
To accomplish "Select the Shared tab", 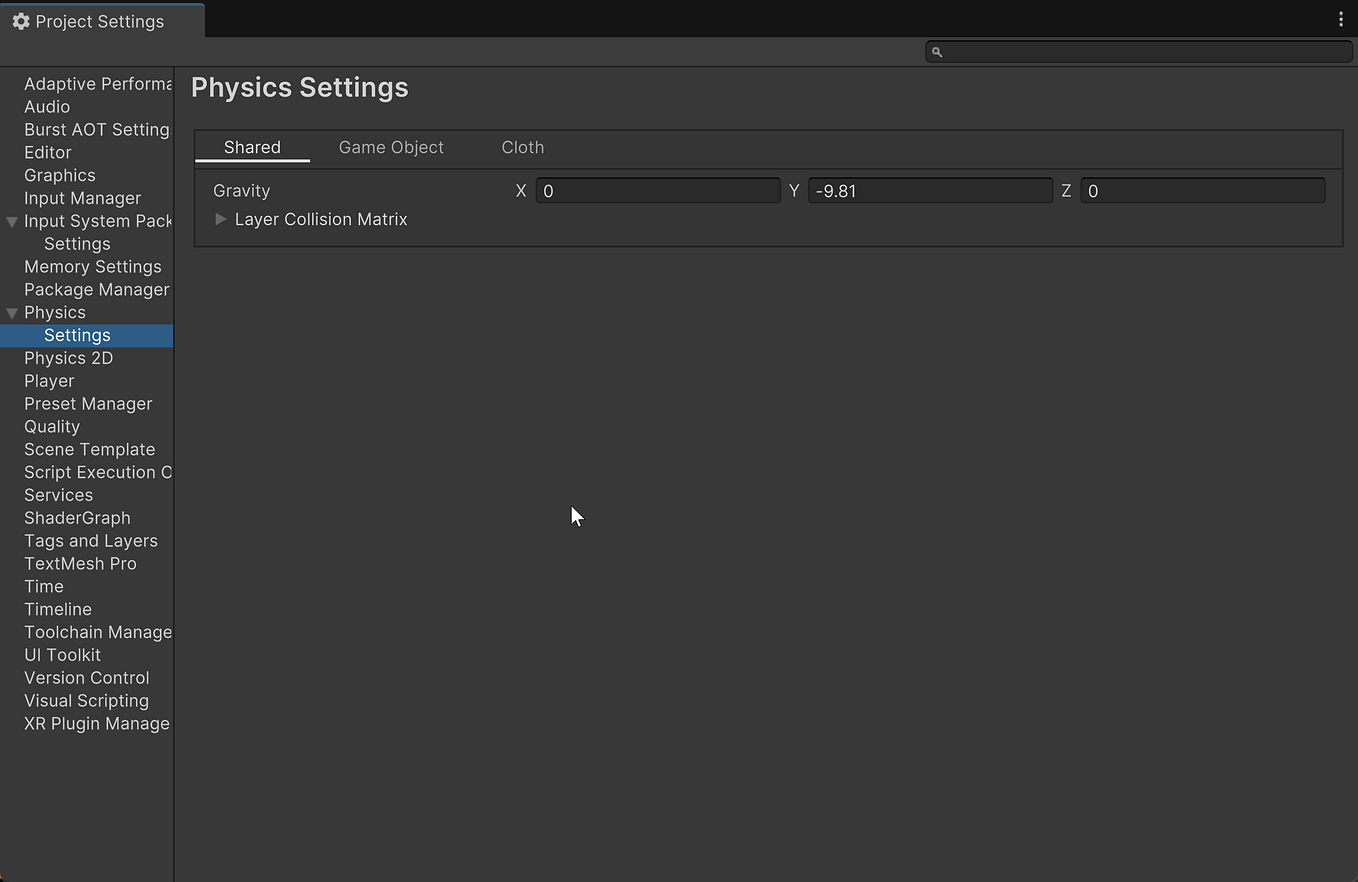I will [x=252, y=147].
